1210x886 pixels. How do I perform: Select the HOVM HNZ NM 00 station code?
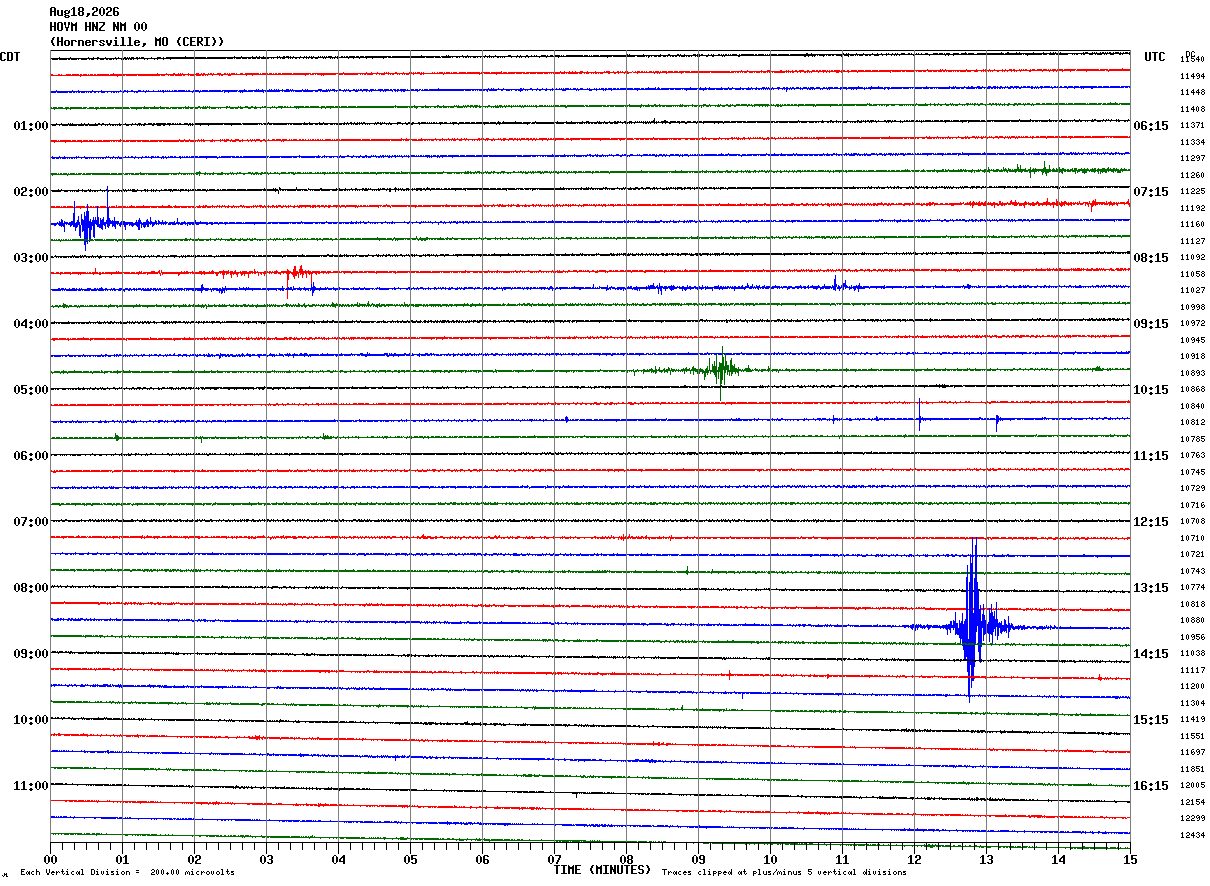[98, 27]
